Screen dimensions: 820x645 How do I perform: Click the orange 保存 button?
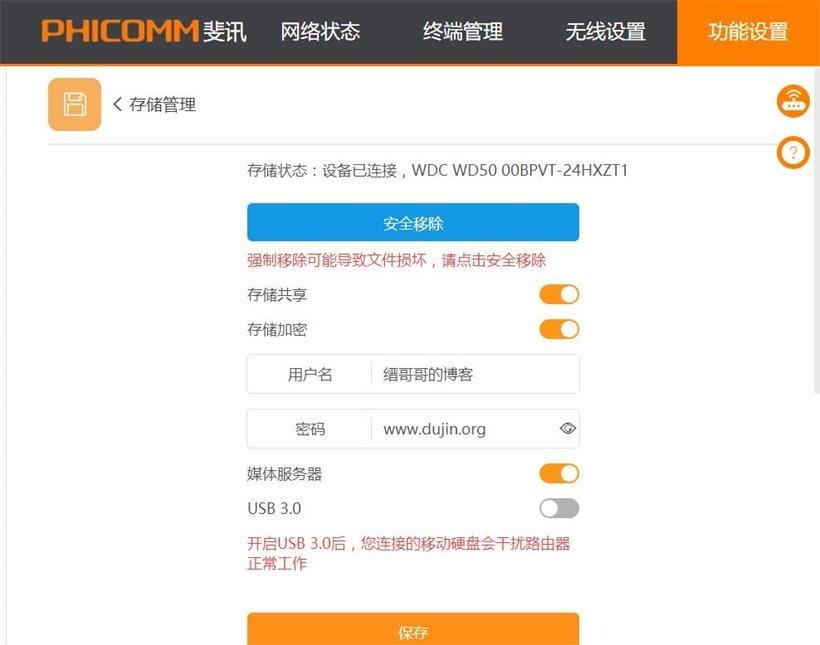point(413,629)
